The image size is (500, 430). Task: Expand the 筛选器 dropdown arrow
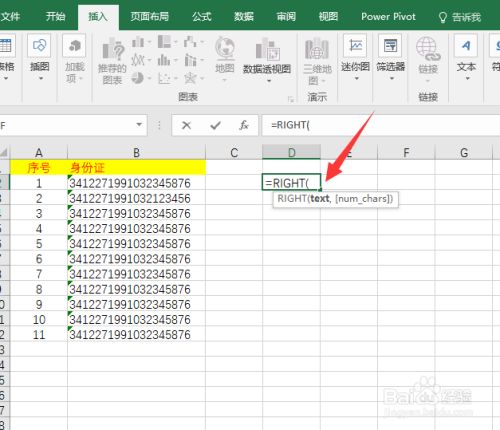tap(392, 79)
